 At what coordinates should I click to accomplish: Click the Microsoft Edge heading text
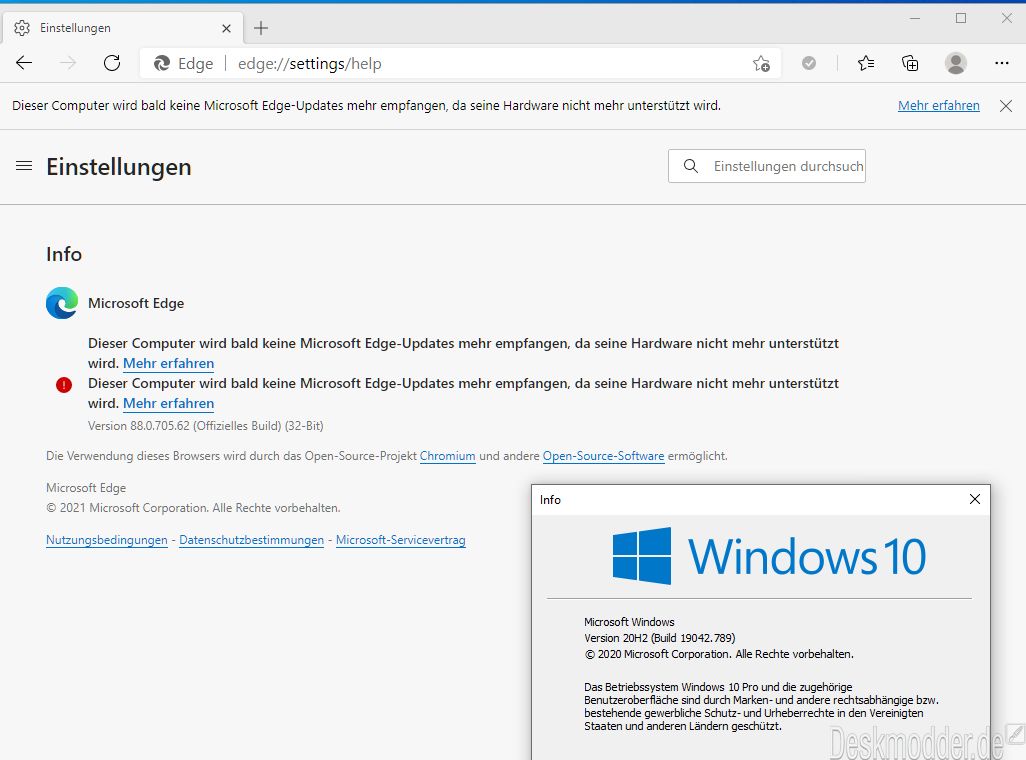click(x=136, y=303)
